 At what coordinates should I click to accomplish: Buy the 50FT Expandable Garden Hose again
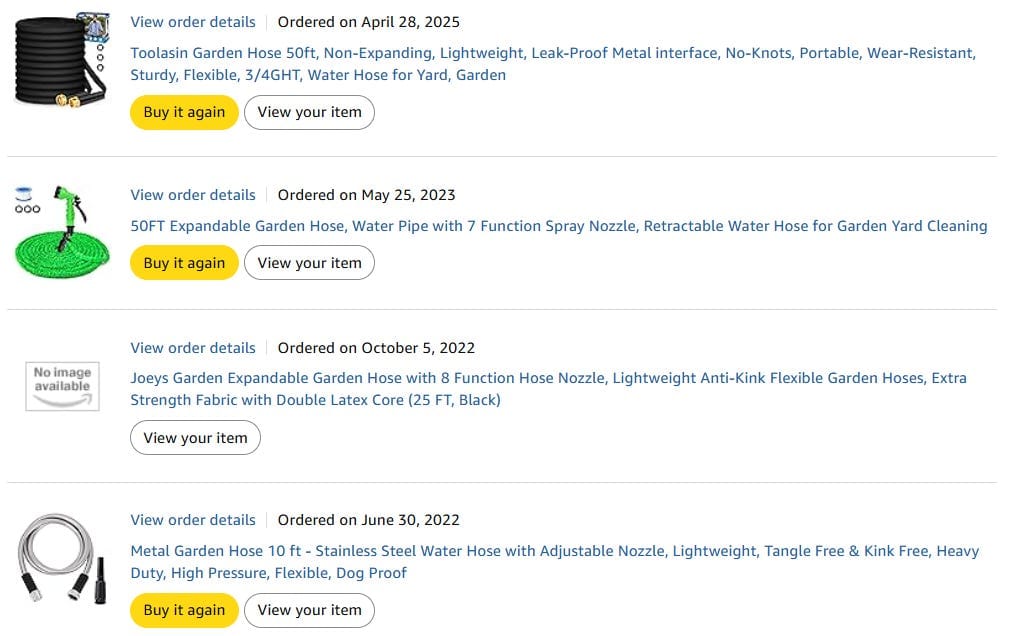click(185, 264)
